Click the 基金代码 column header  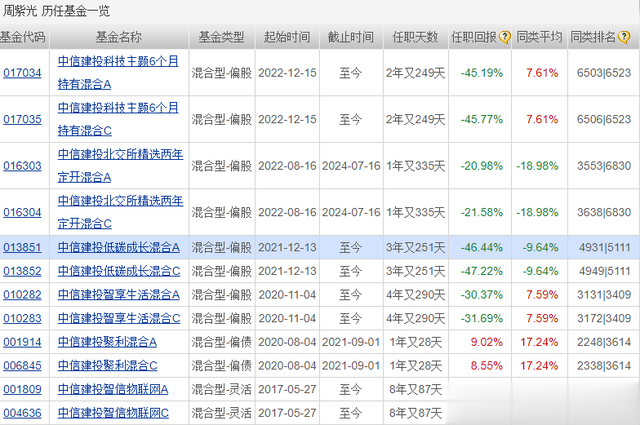click(22, 37)
